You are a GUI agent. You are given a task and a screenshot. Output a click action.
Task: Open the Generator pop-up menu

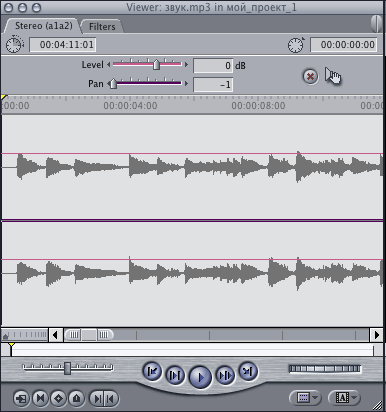[344, 398]
